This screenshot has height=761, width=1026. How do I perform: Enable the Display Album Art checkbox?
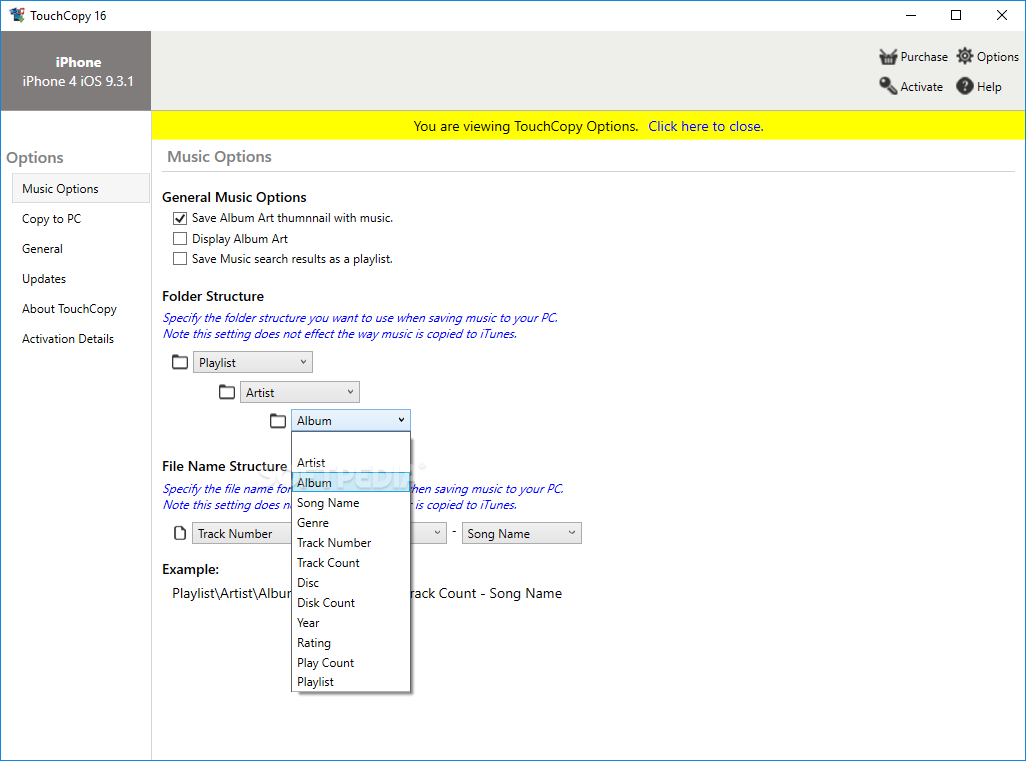click(x=180, y=239)
